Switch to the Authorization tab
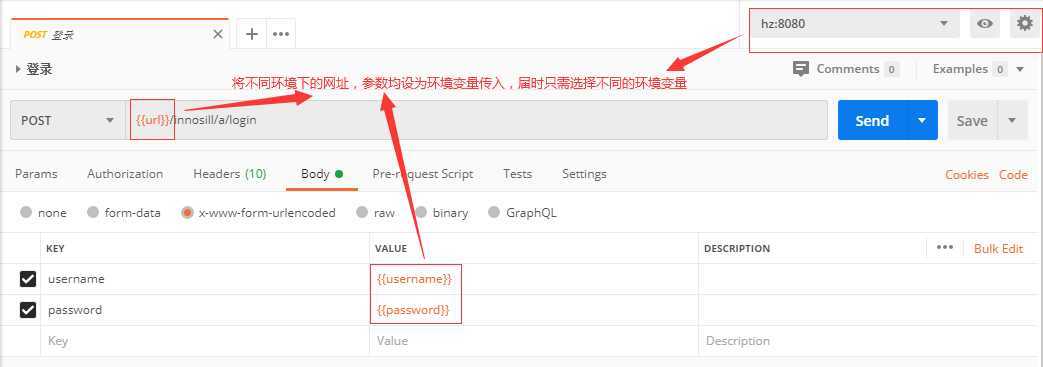Viewport: 1043px width, 367px height. tap(125, 174)
